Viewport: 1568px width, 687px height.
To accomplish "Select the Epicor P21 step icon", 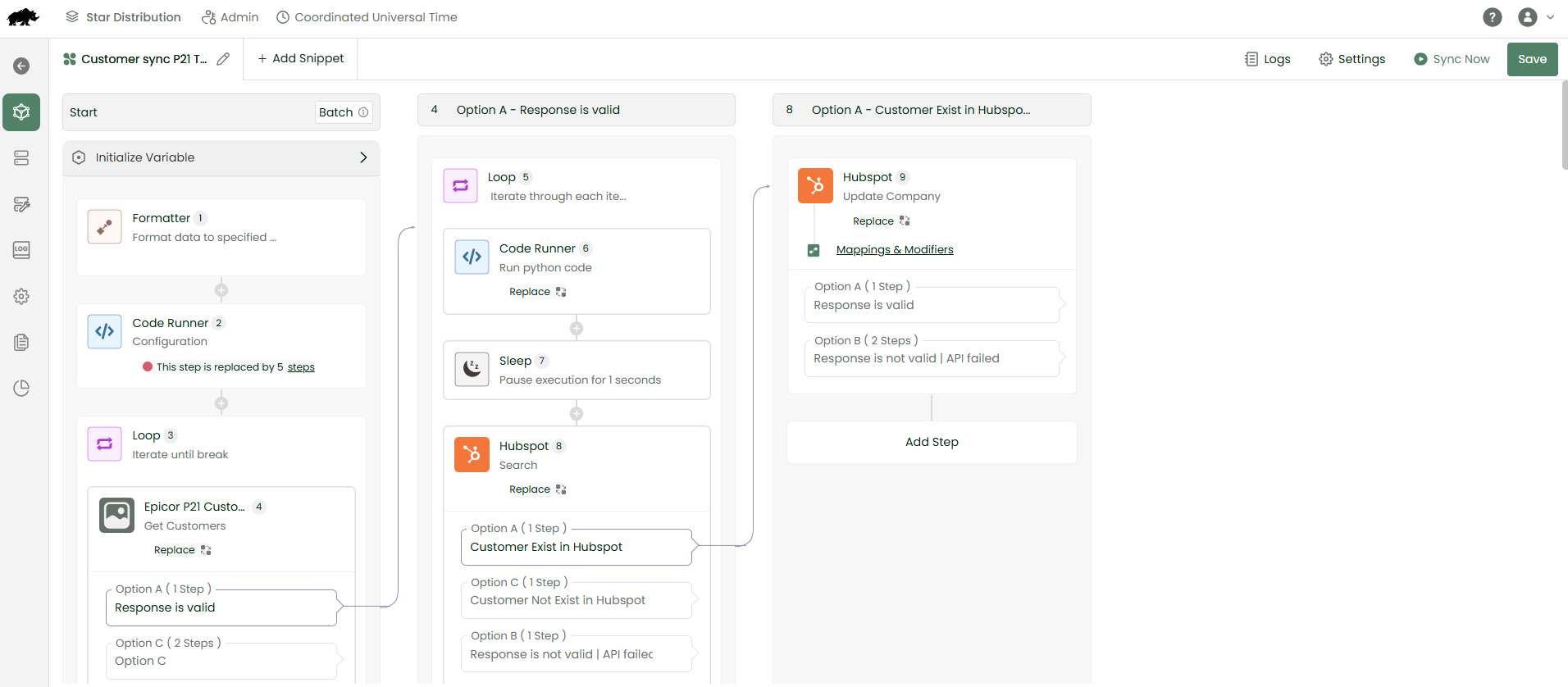I will pos(116,515).
